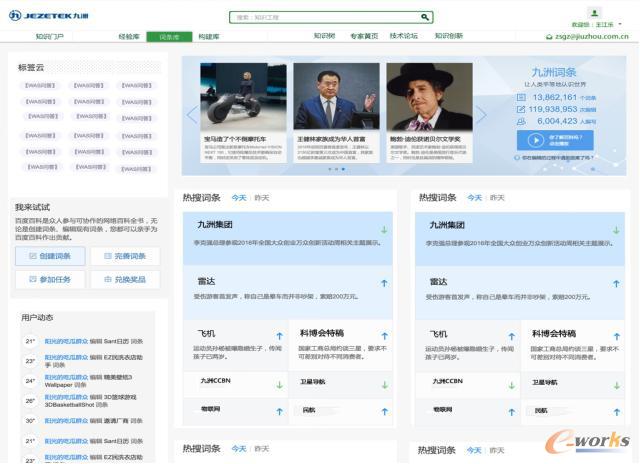This screenshot has height=464, width=640.
Task: Show the next carousel slide arrow
Action: [481, 115]
